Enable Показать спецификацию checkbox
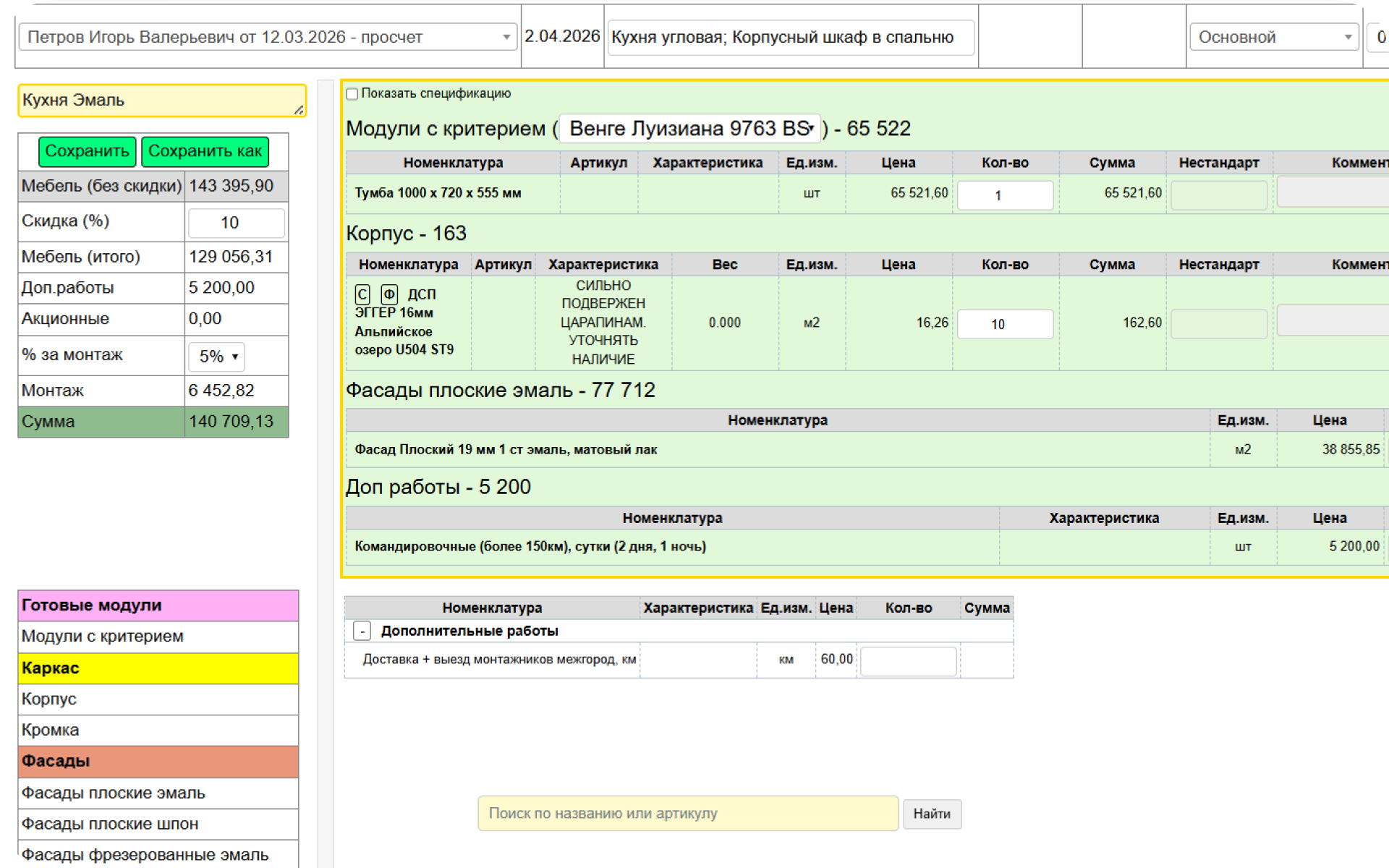The image size is (1389, 868). 352,94
